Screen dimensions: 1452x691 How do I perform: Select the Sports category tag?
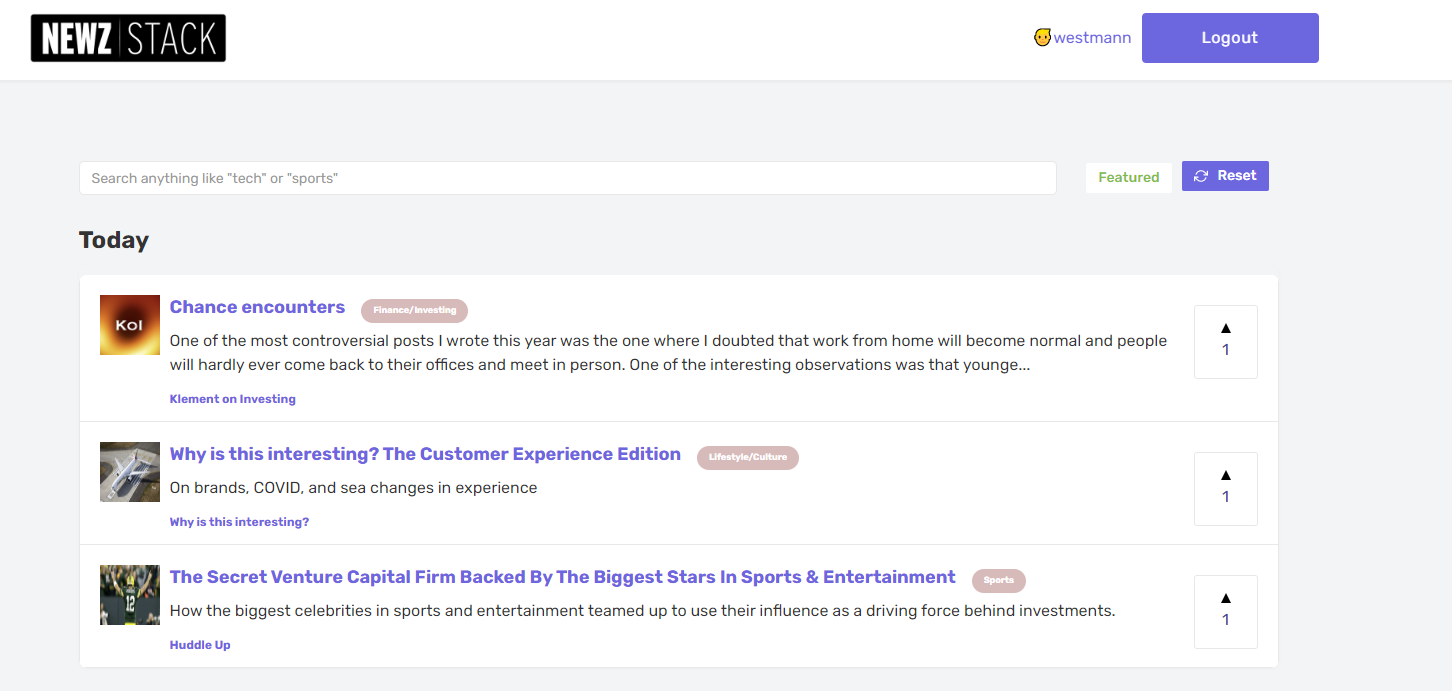click(998, 580)
